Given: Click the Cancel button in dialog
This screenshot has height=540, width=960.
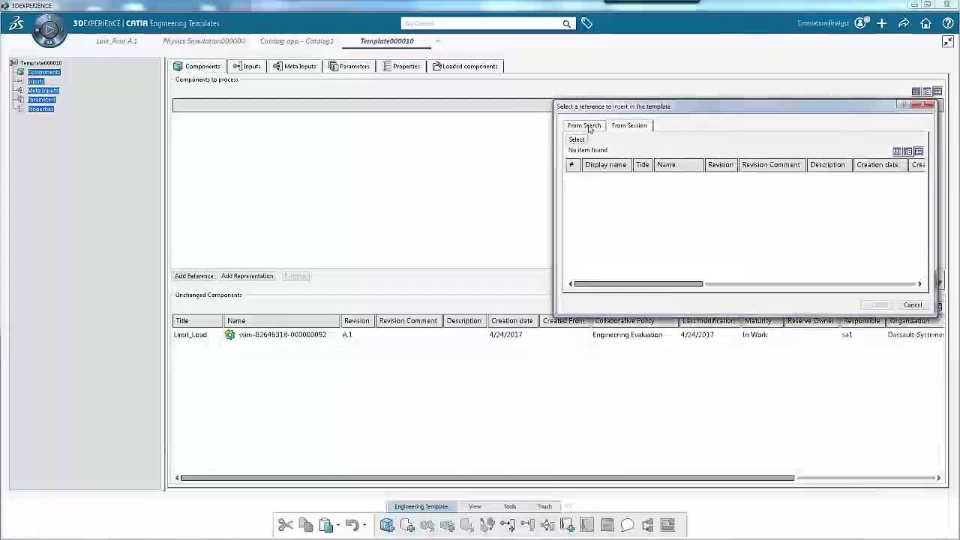Looking at the screenshot, I should [x=912, y=305].
